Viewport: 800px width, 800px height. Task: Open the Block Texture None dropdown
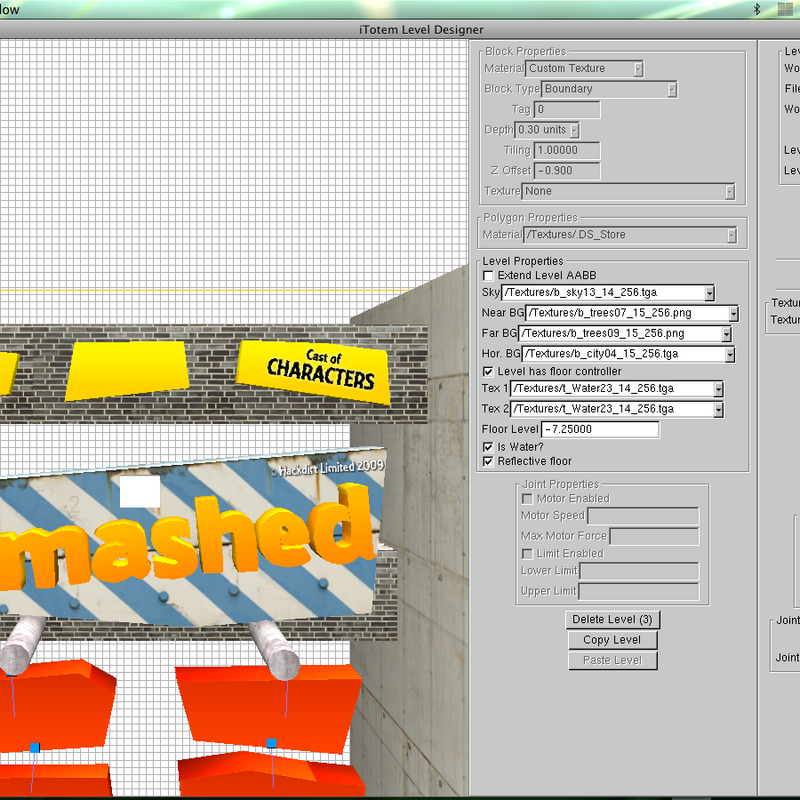click(x=628, y=191)
